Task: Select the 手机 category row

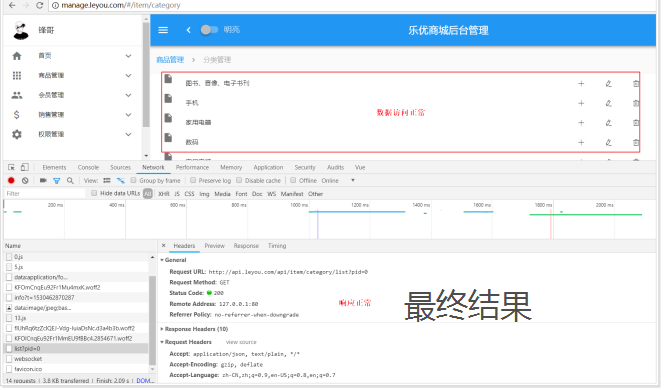Action: coord(401,103)
